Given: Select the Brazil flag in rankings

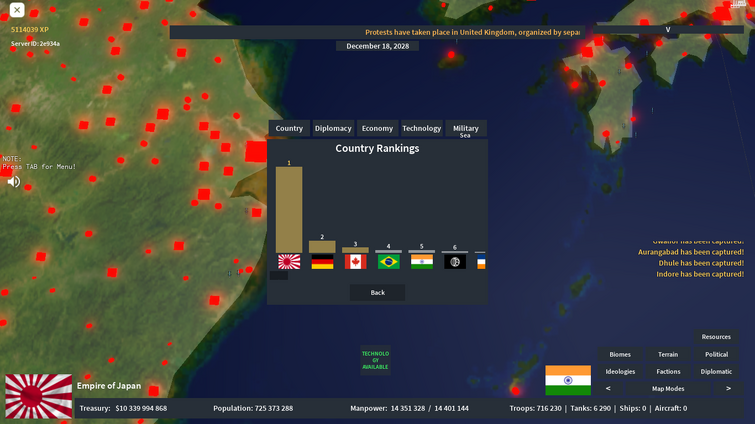Looking at the screenshot, I should pyautogui.click(x=389, y=262).
